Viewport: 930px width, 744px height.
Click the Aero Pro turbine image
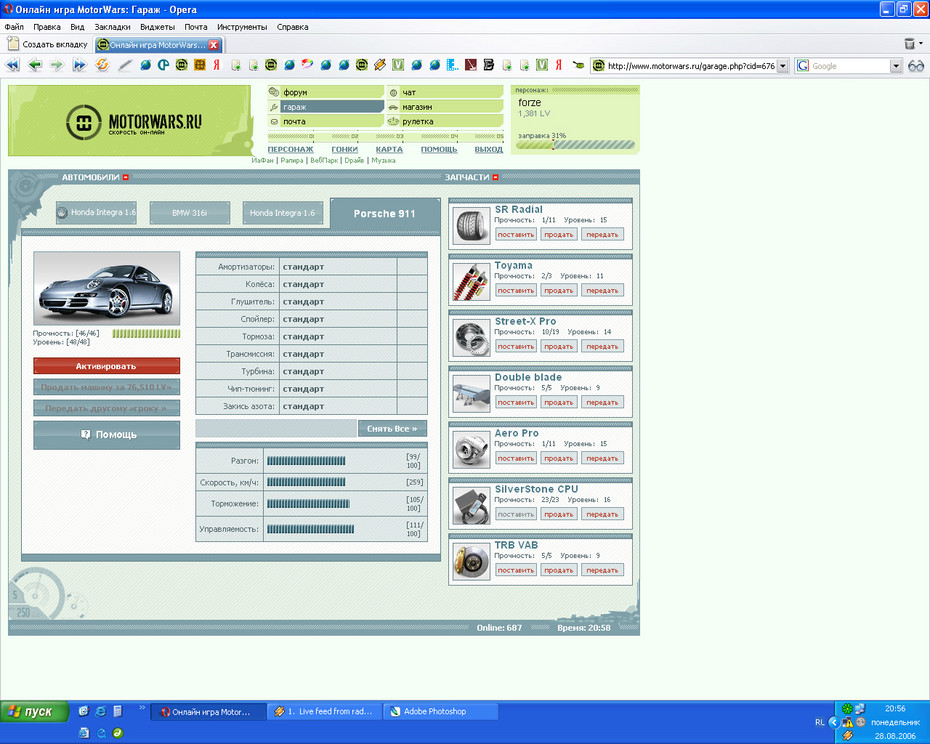(472, 450)
